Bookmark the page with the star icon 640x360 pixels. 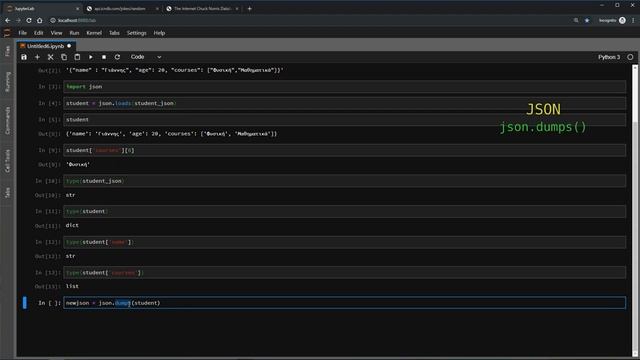click(587, 20)
